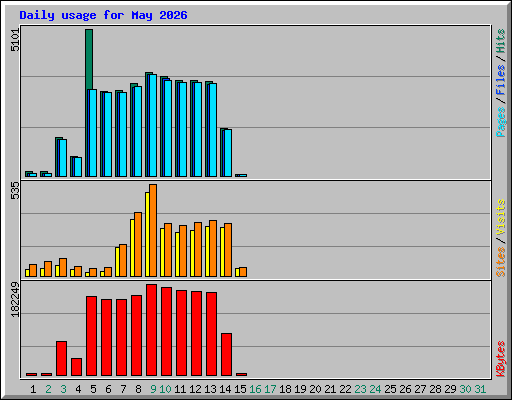Click day 20 on the x-axis
The width and height of the screenshot is (512, 400).
(x=315, y=389)
